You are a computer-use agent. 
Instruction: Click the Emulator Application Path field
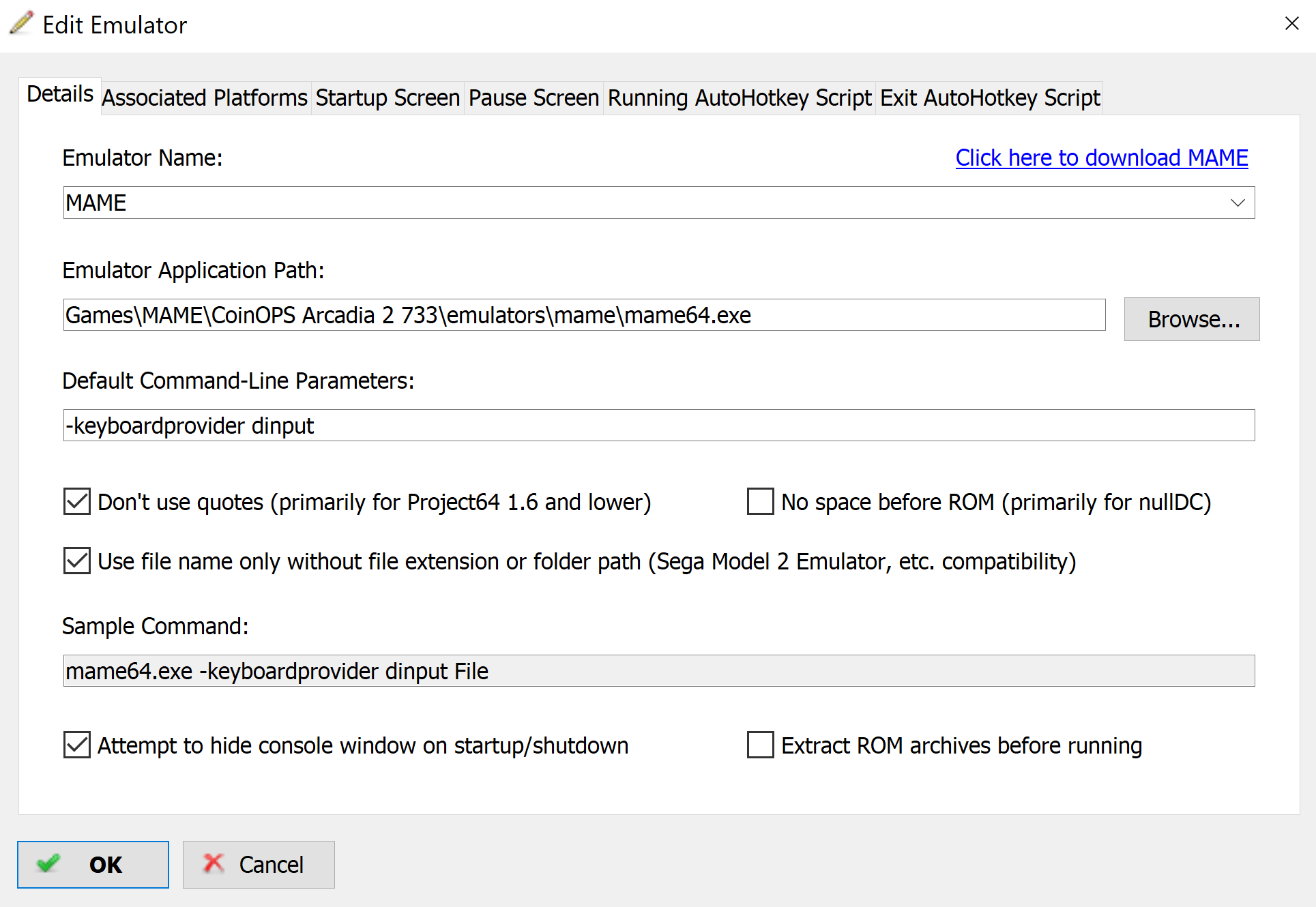pos(584,315)
